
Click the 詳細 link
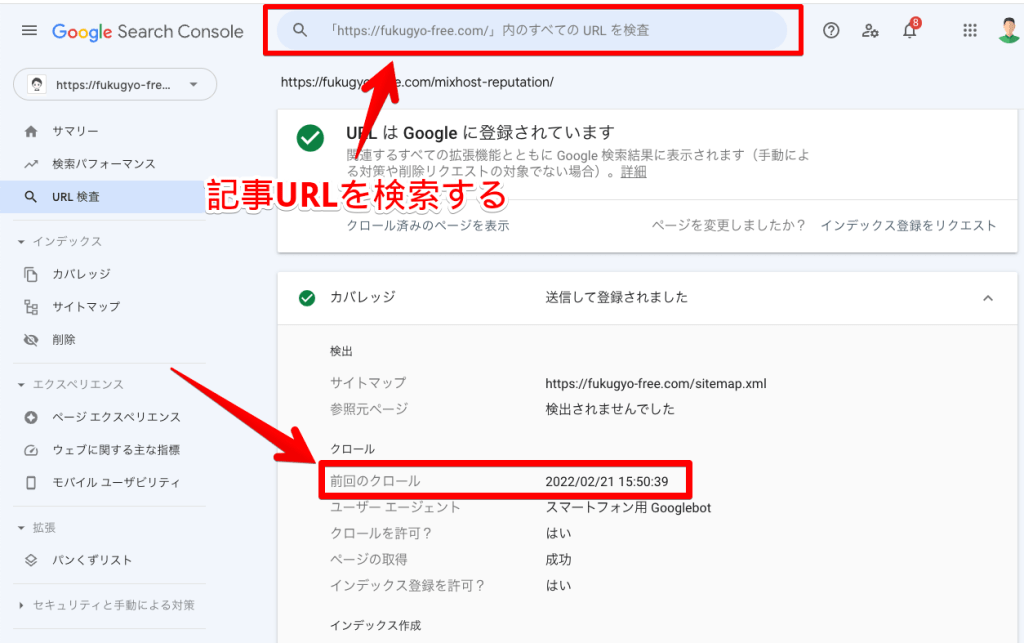pyautogui.click(x=633, y=172)
